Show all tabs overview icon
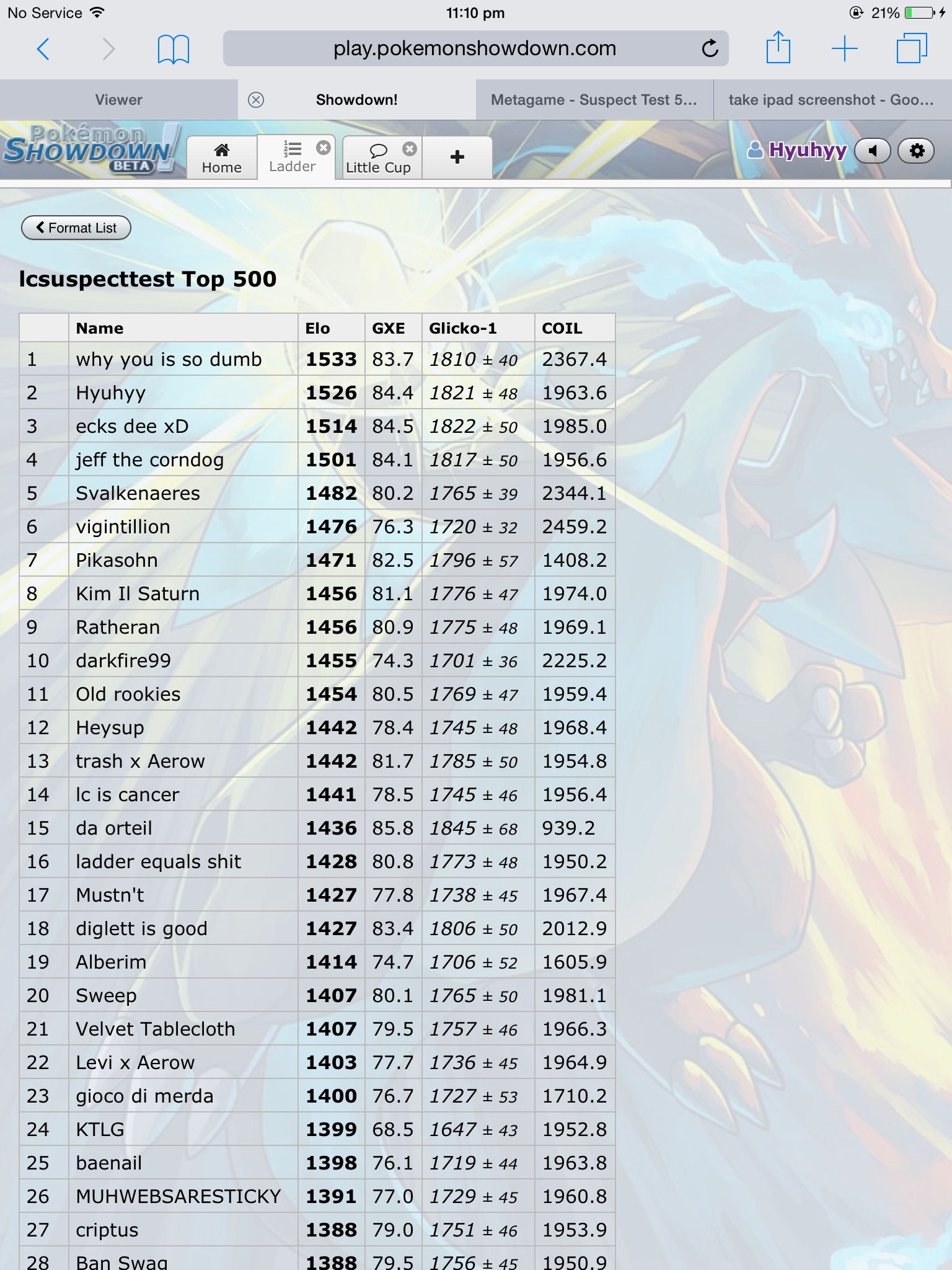 [912, 48]
